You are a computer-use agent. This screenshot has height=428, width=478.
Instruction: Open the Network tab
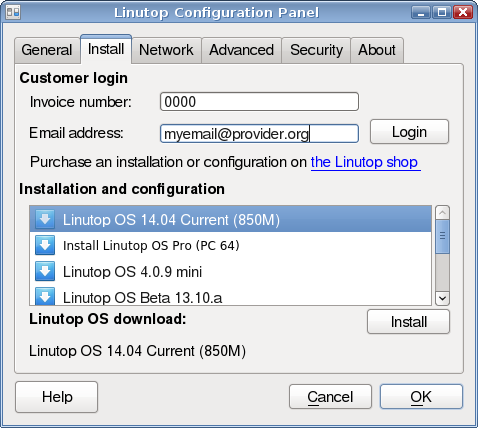[166, 50]
